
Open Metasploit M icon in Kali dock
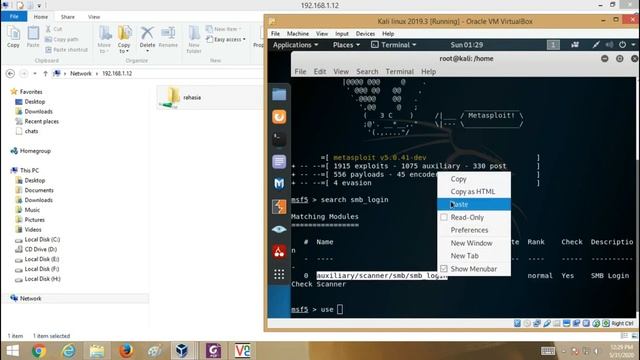(279, 184)
